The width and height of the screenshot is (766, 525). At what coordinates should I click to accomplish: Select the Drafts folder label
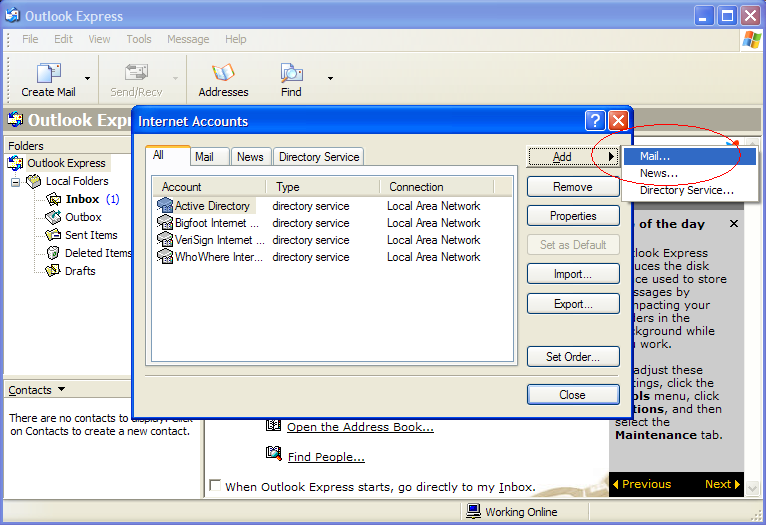coord(80,271)
